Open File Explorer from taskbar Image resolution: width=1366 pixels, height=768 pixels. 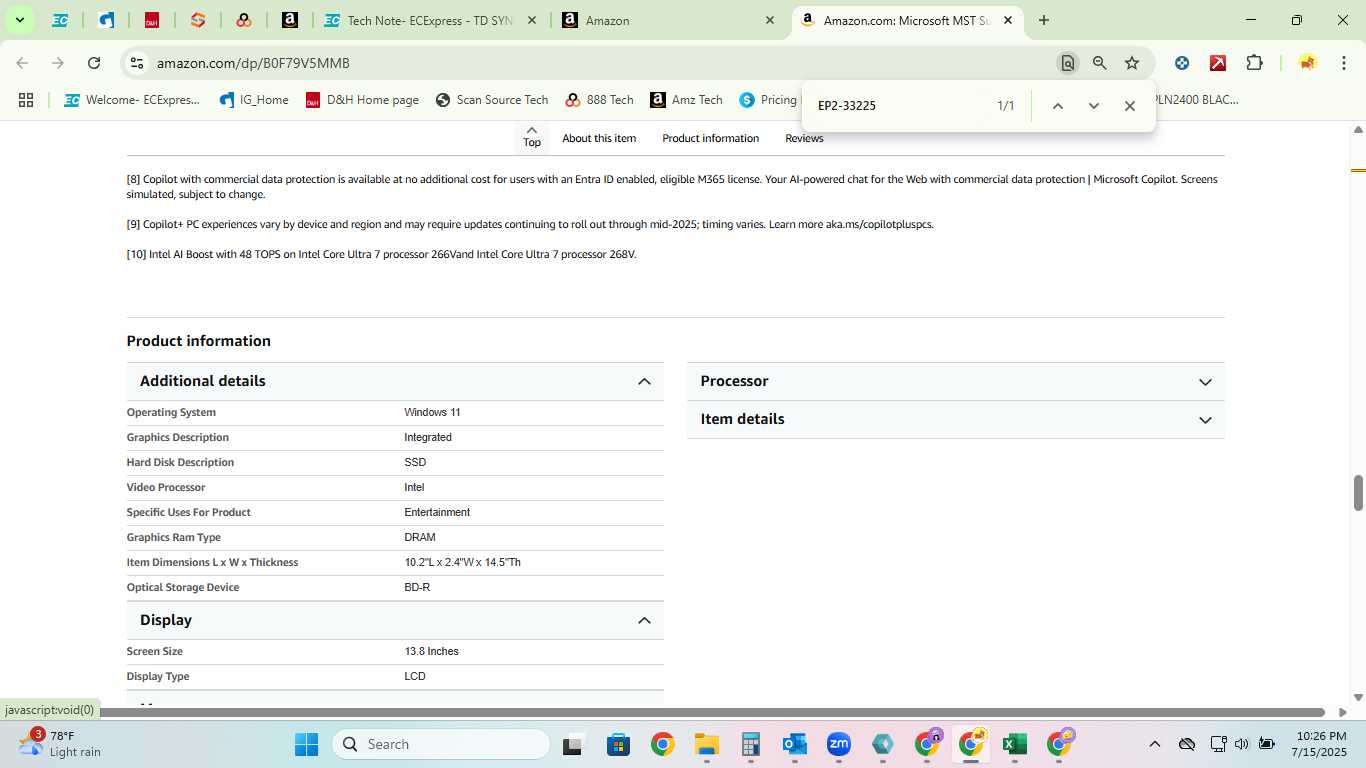(x=707, y=744)
